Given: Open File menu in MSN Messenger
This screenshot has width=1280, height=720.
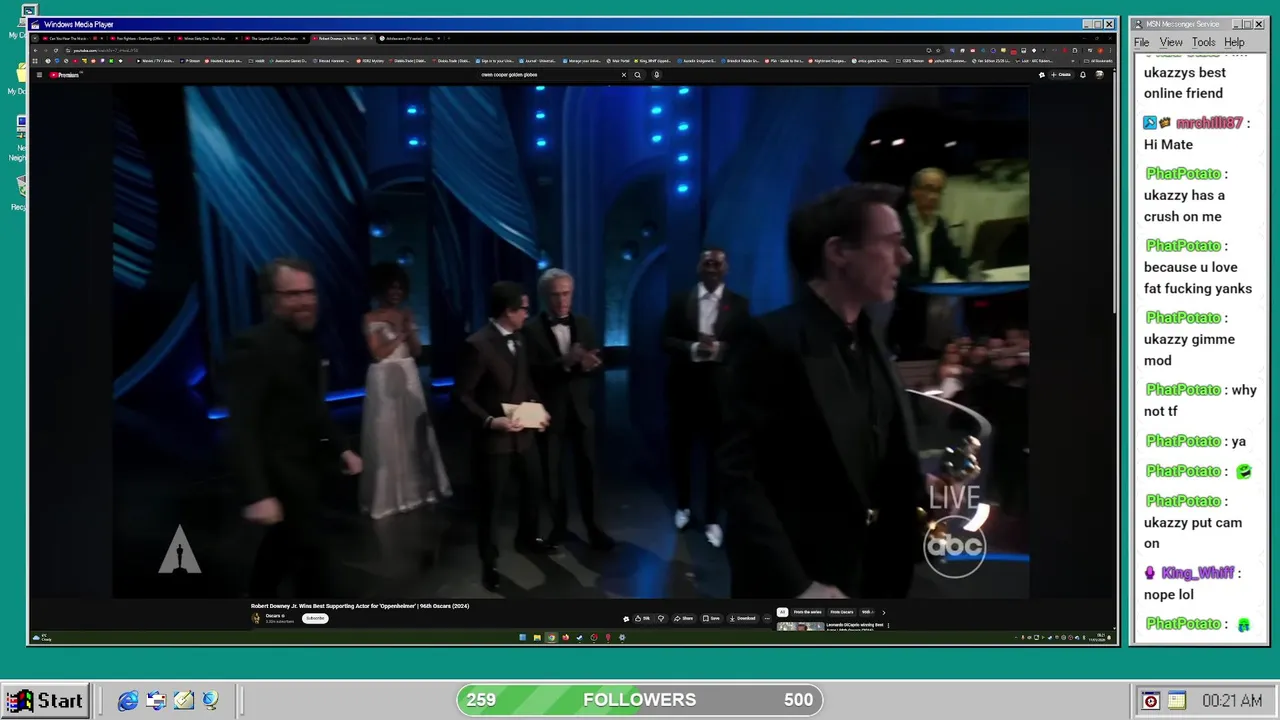Looking at the screenshot, I should coord(1141,42).
